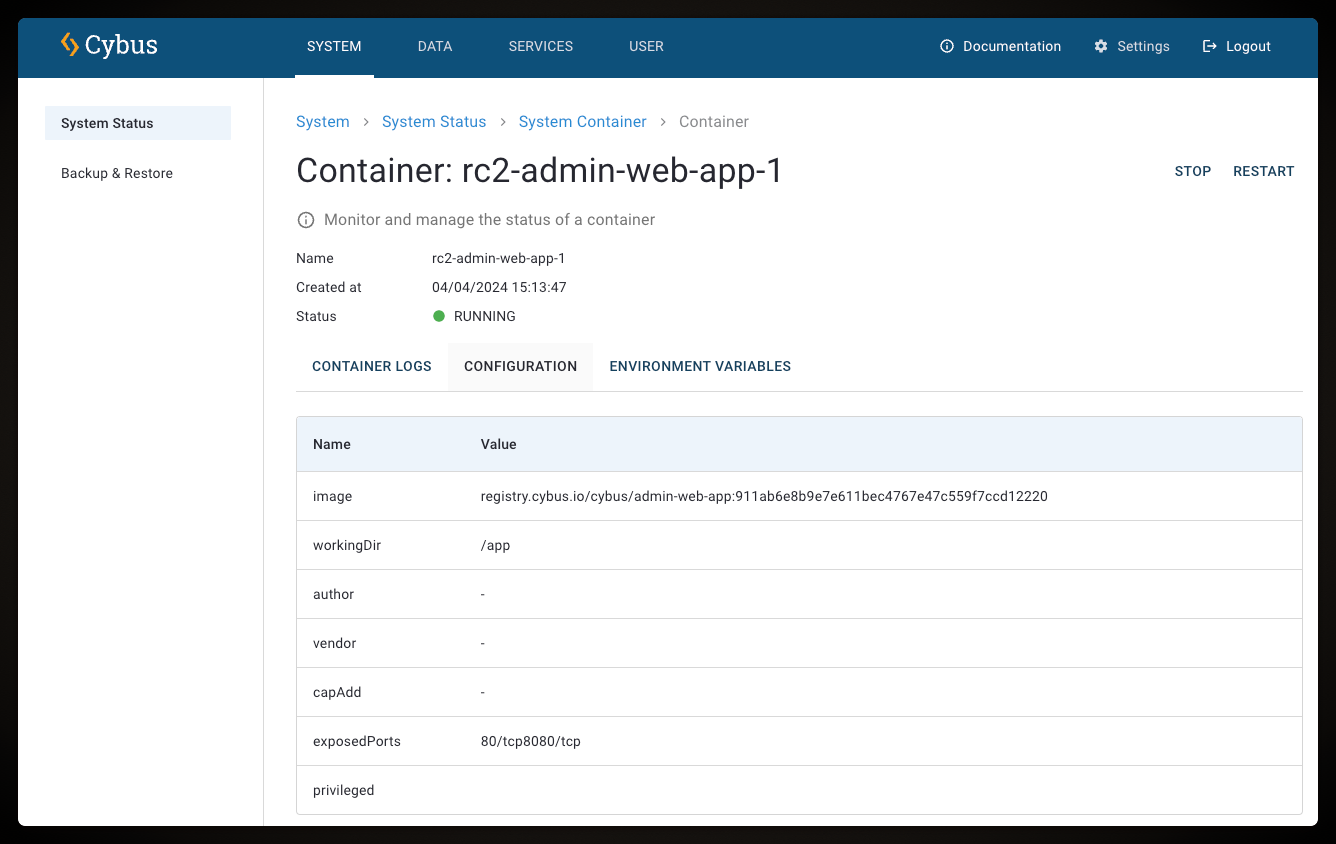Click the info icon beside container description
Viewport: 1336px width, 844px height.
click(306, 220)
